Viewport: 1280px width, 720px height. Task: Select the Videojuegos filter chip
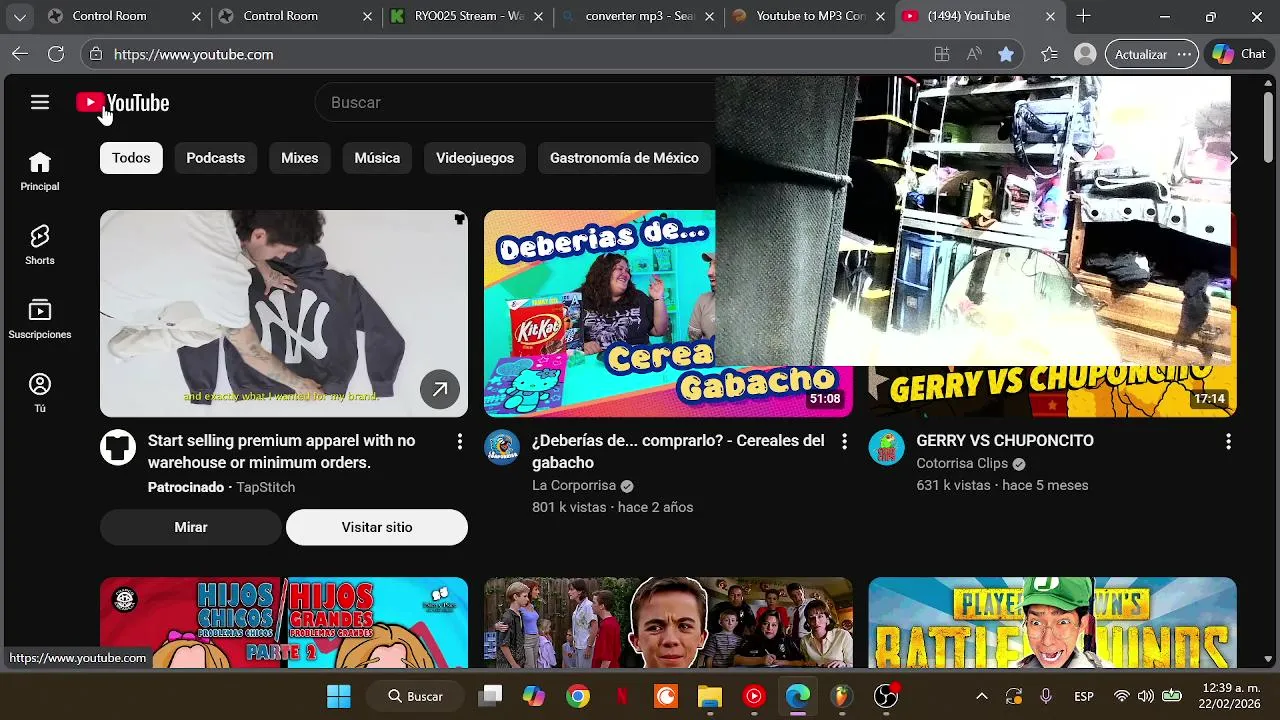click(475, 158)
